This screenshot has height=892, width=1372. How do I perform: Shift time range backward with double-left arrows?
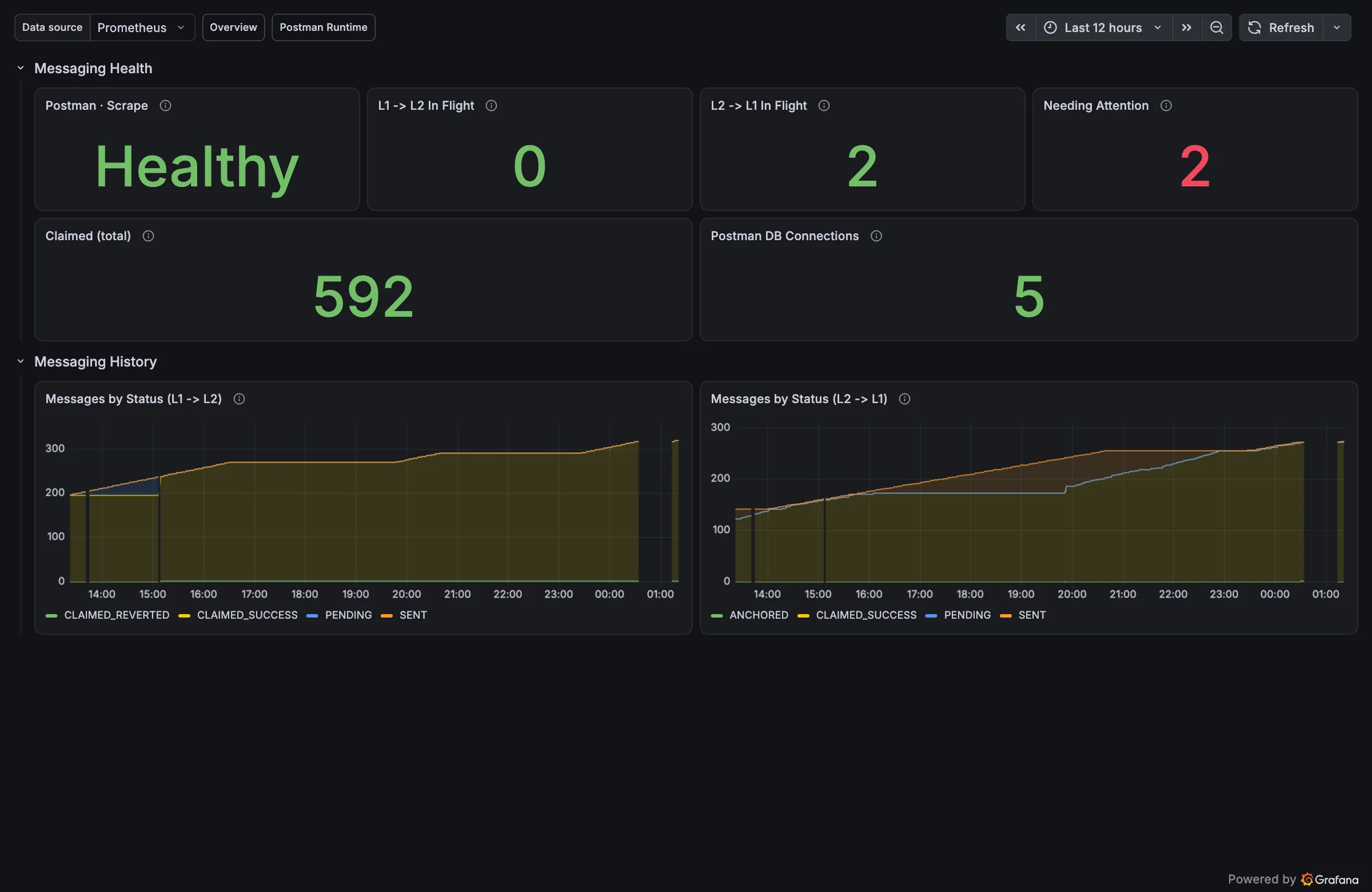click(x=1021, y=27)
